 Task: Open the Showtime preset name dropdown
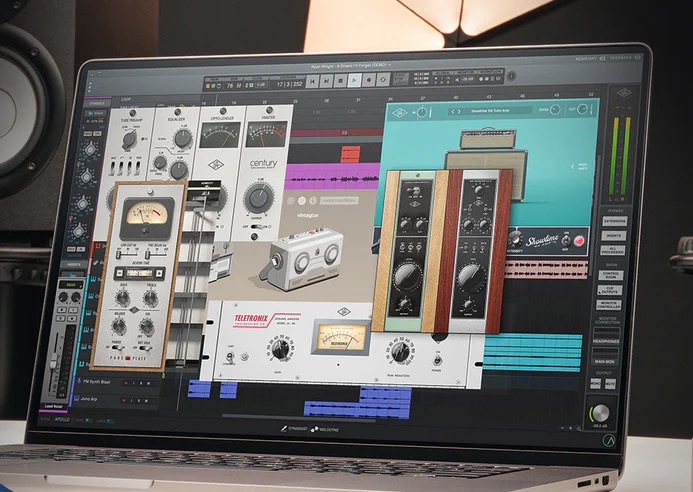491,109
